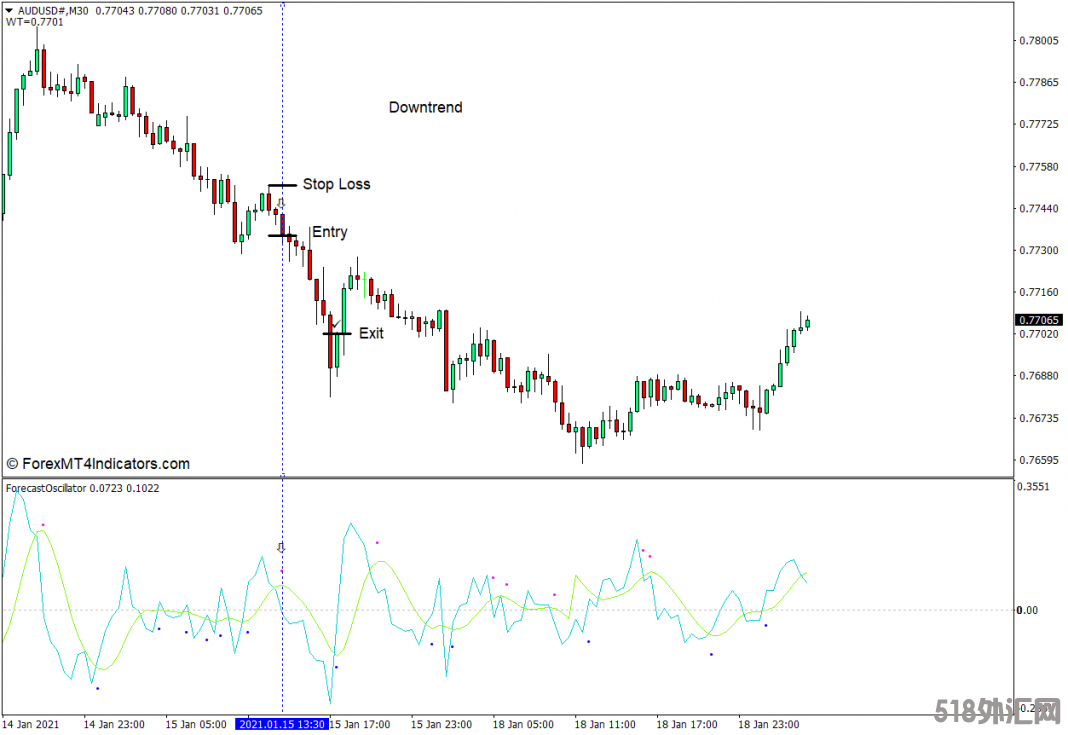This screenshot has height=735, width=1068.
Task: Click the 0.00 zero level on oscillator scale
Action: tap(1029, 610)
